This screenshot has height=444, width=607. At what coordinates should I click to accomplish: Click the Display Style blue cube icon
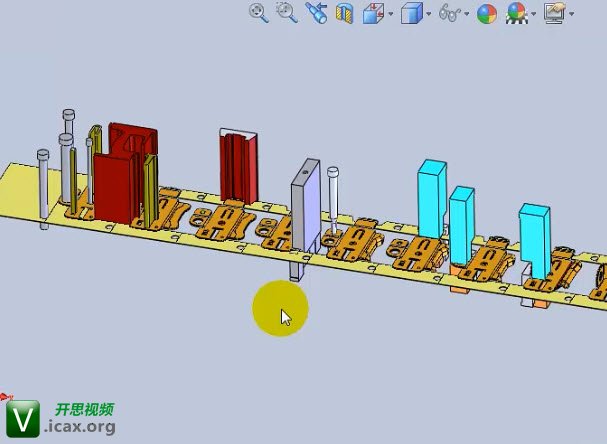point(412,14)
